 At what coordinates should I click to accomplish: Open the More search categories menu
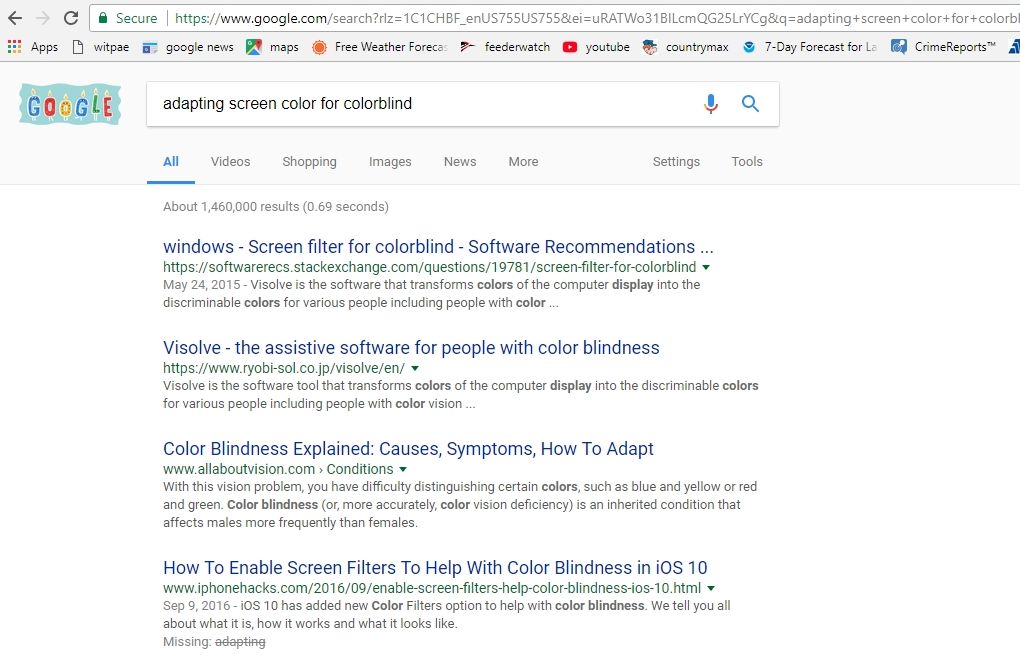click(524, 161)
